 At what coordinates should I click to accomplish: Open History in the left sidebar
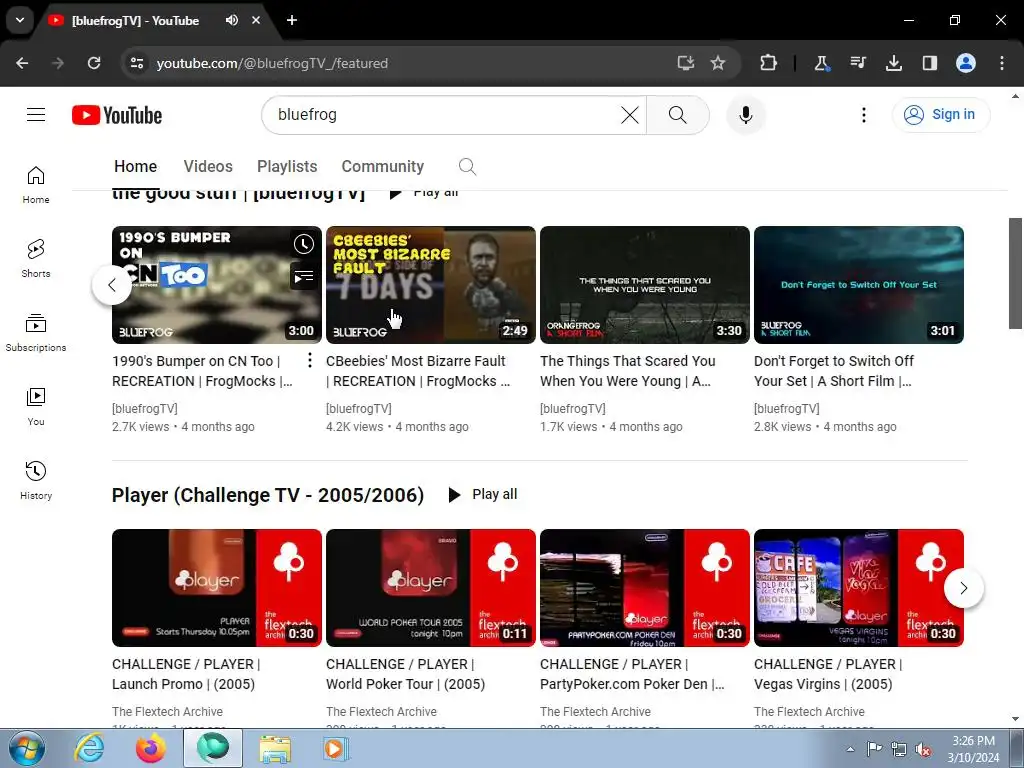point(36,480)
